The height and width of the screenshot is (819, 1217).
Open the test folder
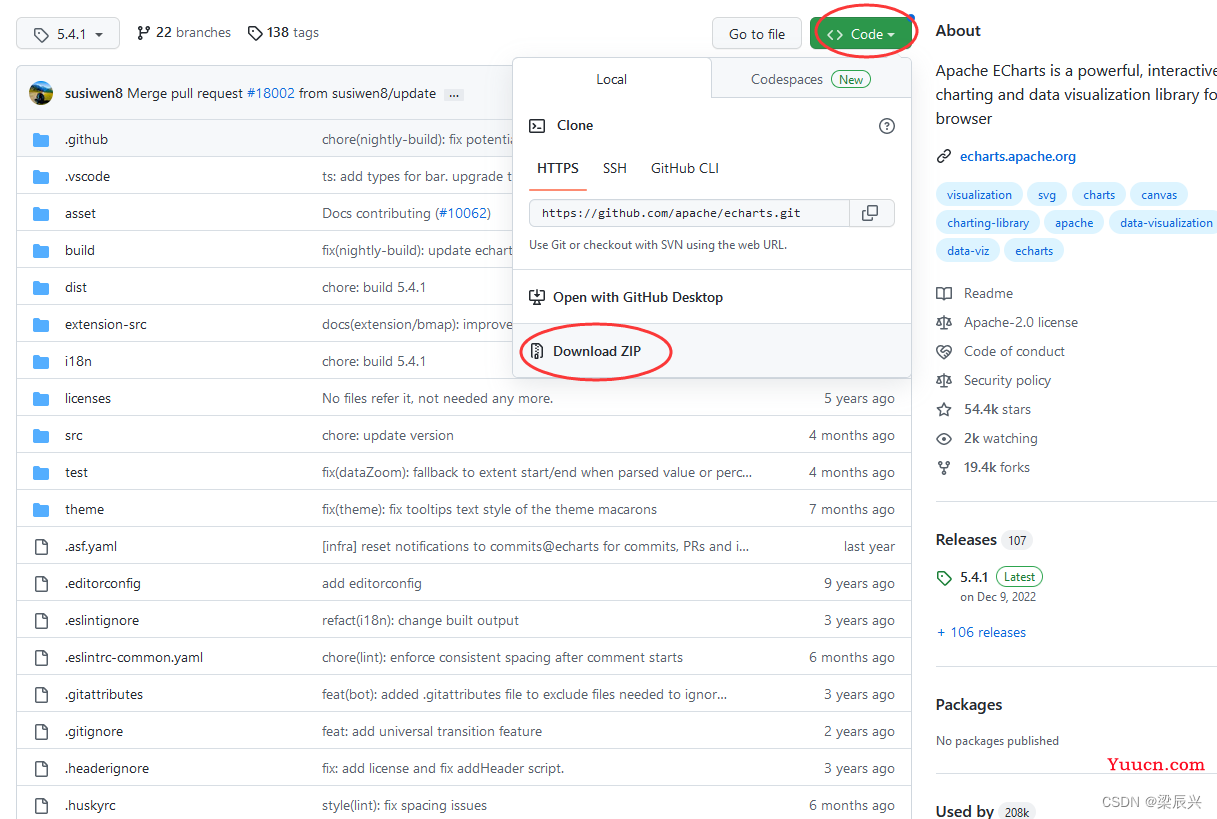coord(76,472)
